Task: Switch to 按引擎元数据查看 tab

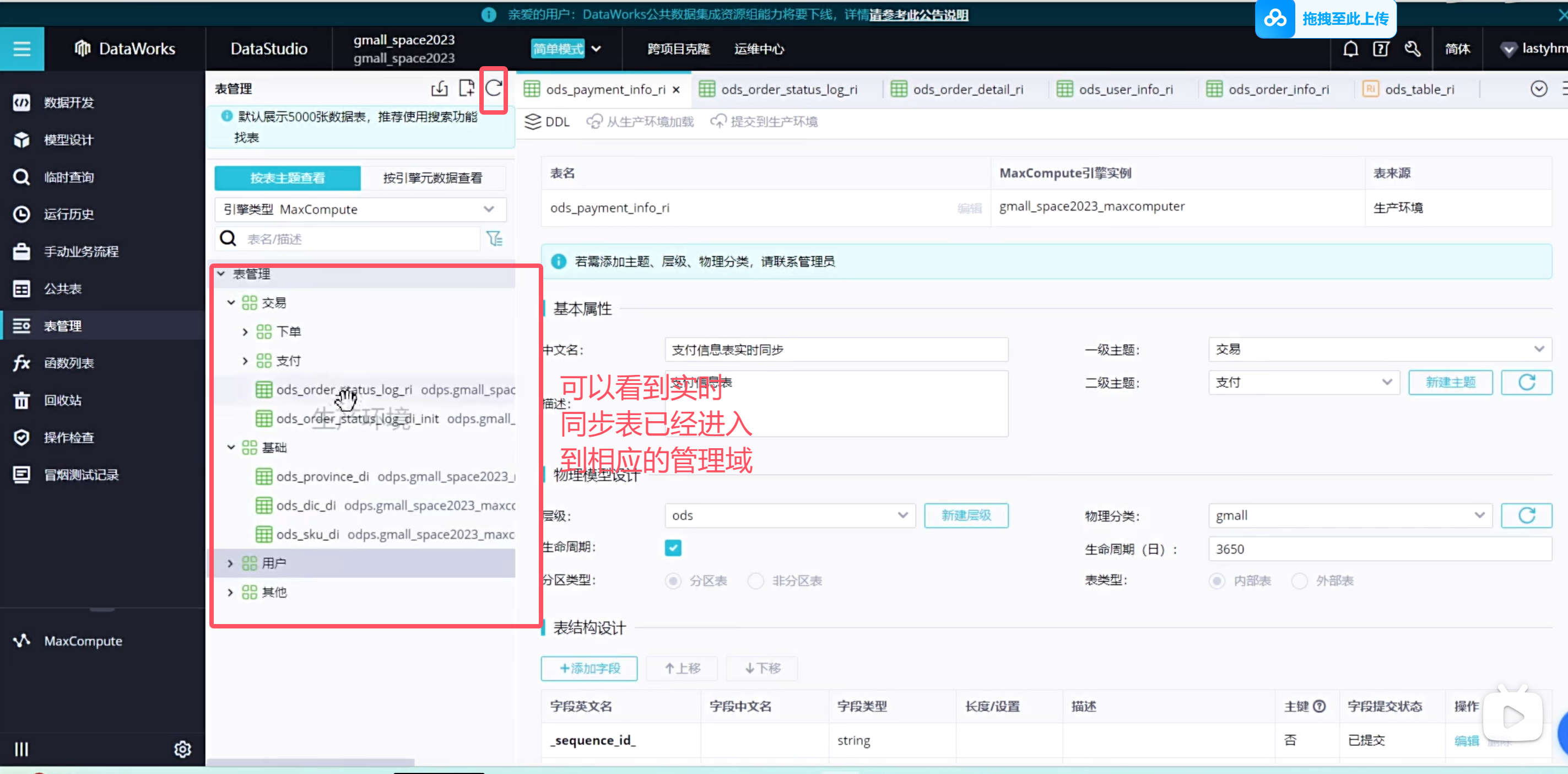Action: pyautogui.click(x=432, y=178)
